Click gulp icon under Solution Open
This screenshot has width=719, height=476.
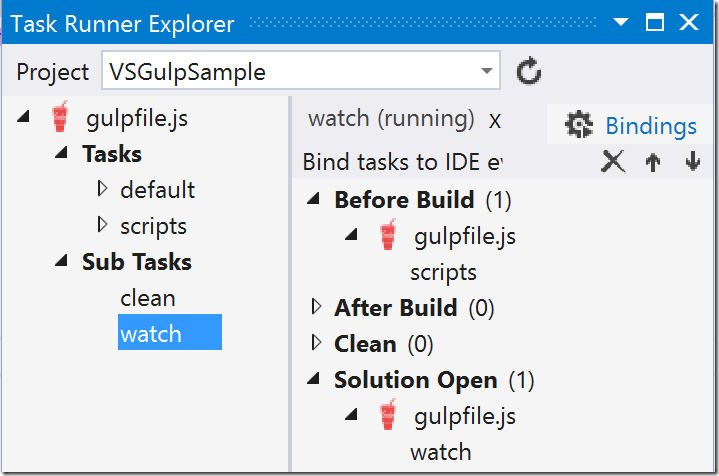(x=388, y=415)
